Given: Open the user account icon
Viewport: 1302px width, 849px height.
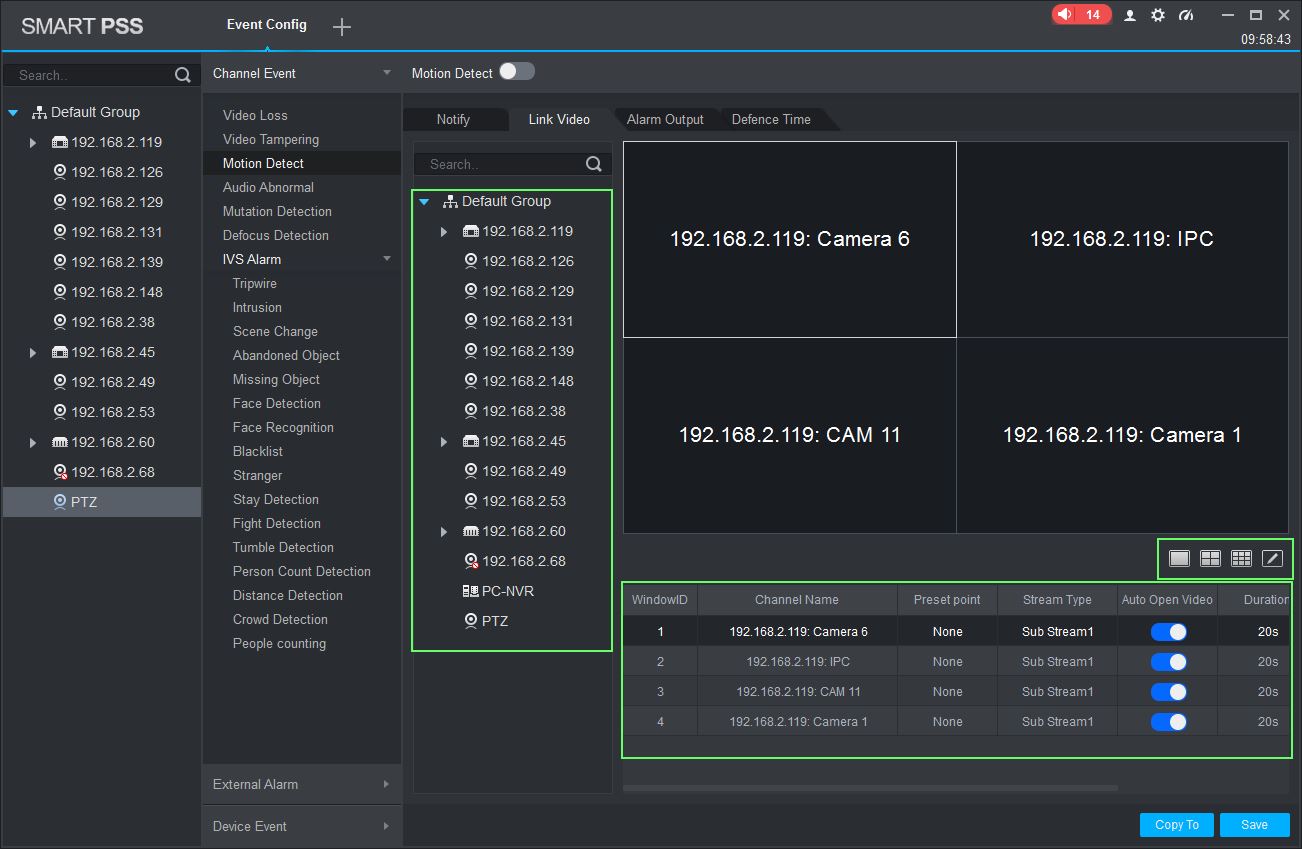Looking at the screenshot, I should point(1130,15).
